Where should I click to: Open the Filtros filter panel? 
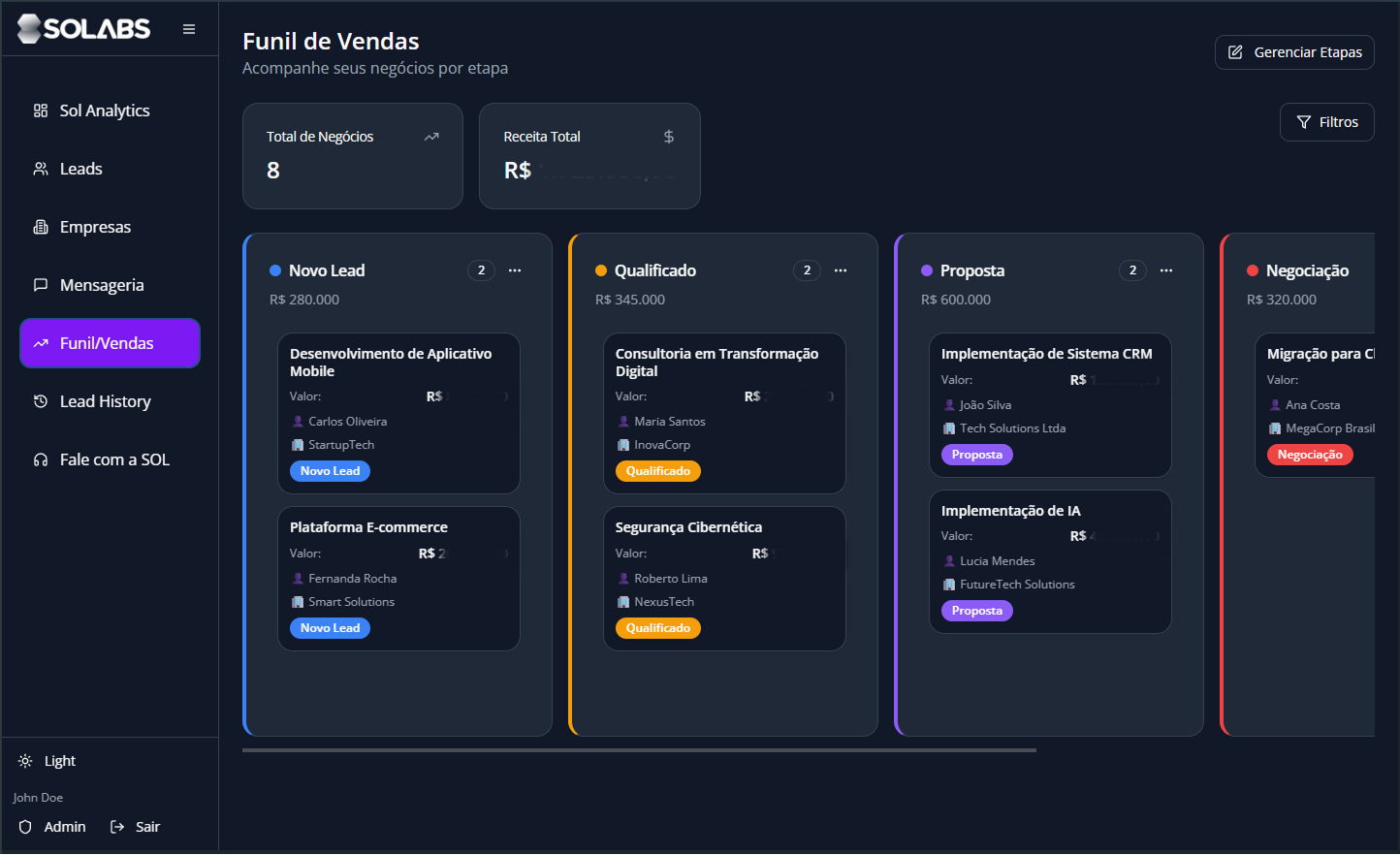1326,122
